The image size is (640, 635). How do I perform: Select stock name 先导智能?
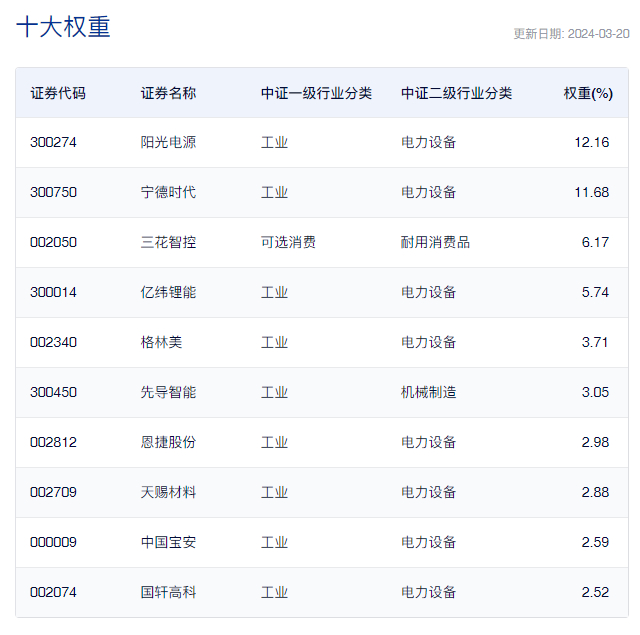(x=168, y=392)
